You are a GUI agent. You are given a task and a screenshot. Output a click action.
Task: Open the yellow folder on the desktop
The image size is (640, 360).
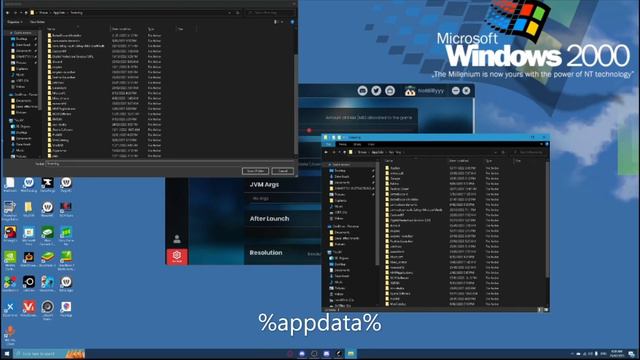[x=28, y=207]
